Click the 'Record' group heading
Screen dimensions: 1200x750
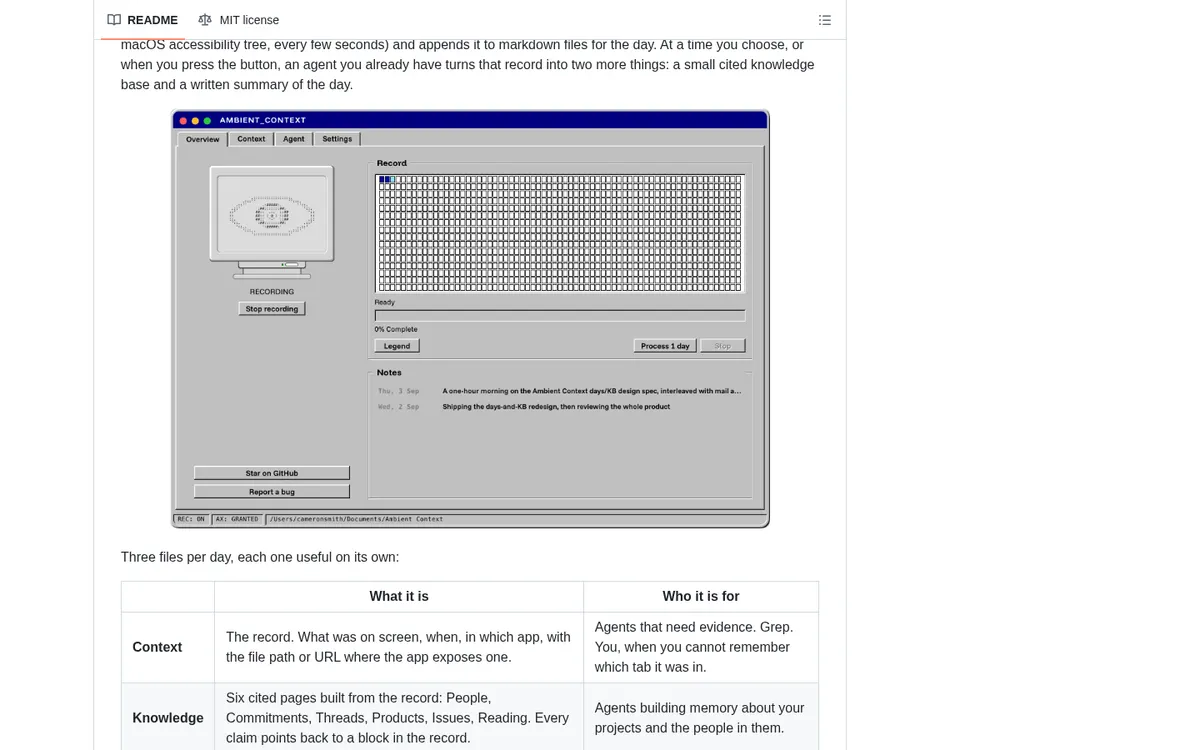(x=392, y=163)
